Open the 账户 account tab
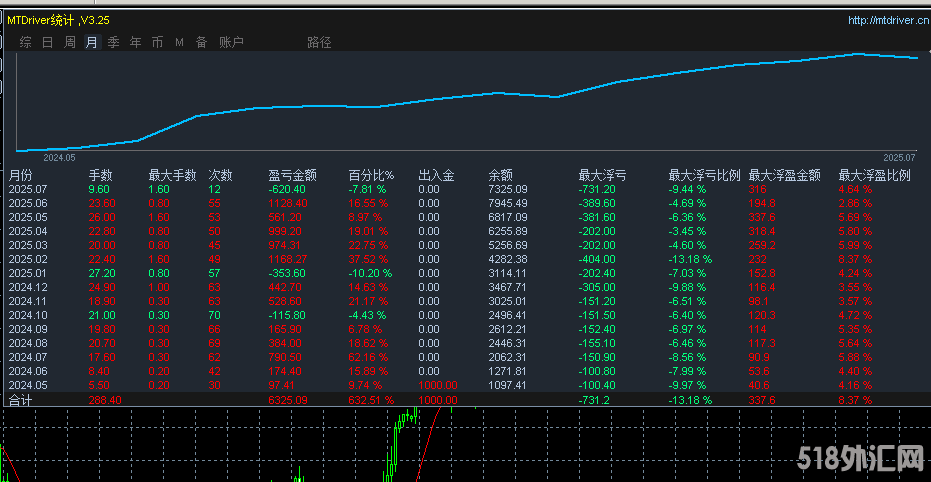The image size is (931, 482). tap(231, 42)
